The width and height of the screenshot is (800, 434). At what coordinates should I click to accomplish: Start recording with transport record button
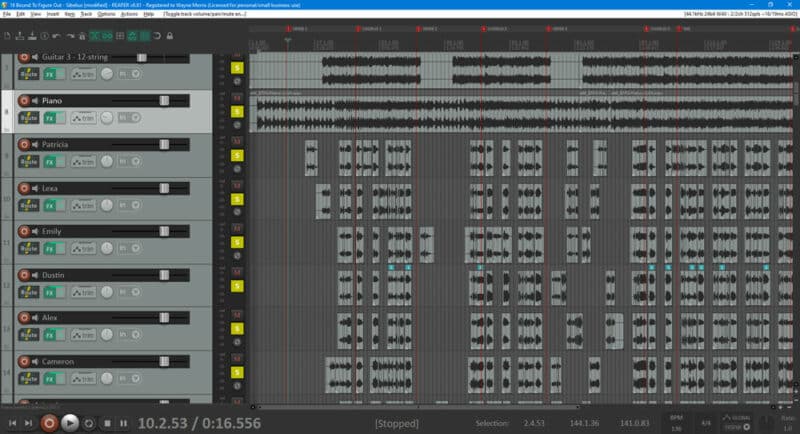(49, 423)
